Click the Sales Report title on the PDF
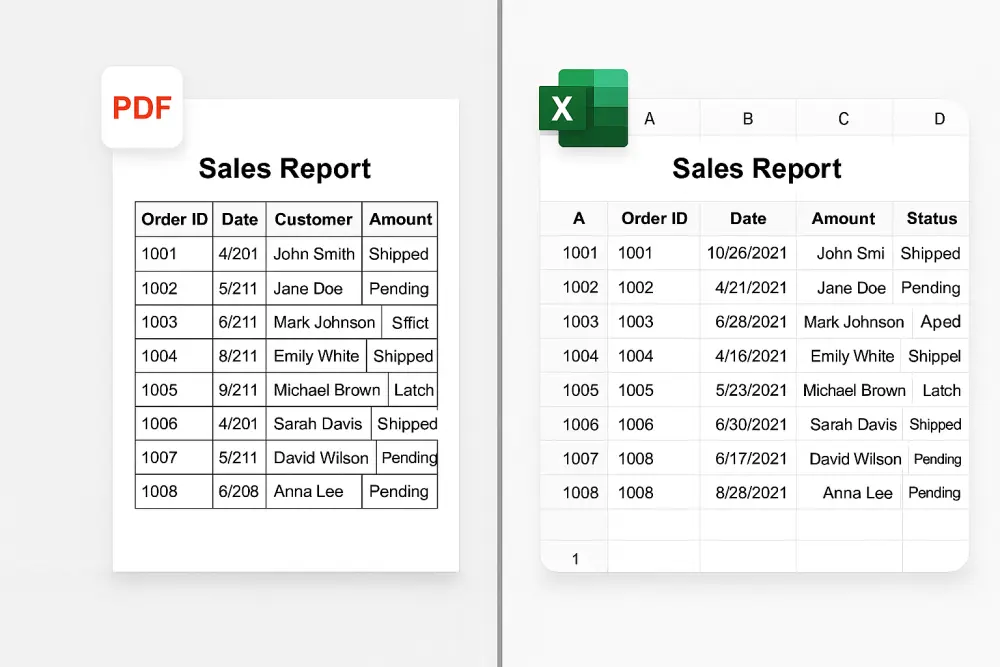 [x=285, y=169]
